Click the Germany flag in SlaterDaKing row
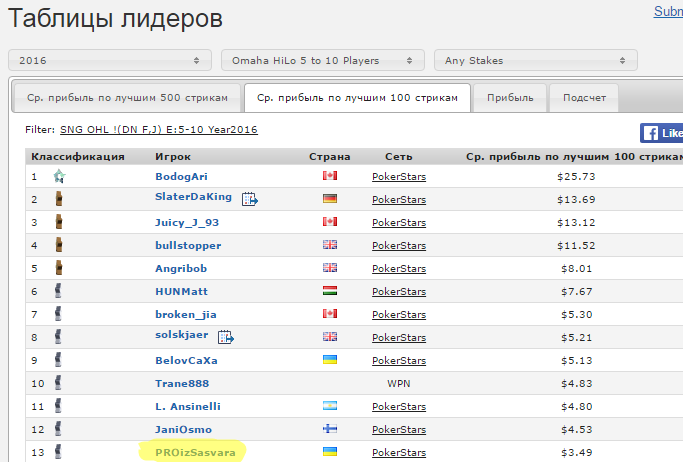 click(330, 199)
